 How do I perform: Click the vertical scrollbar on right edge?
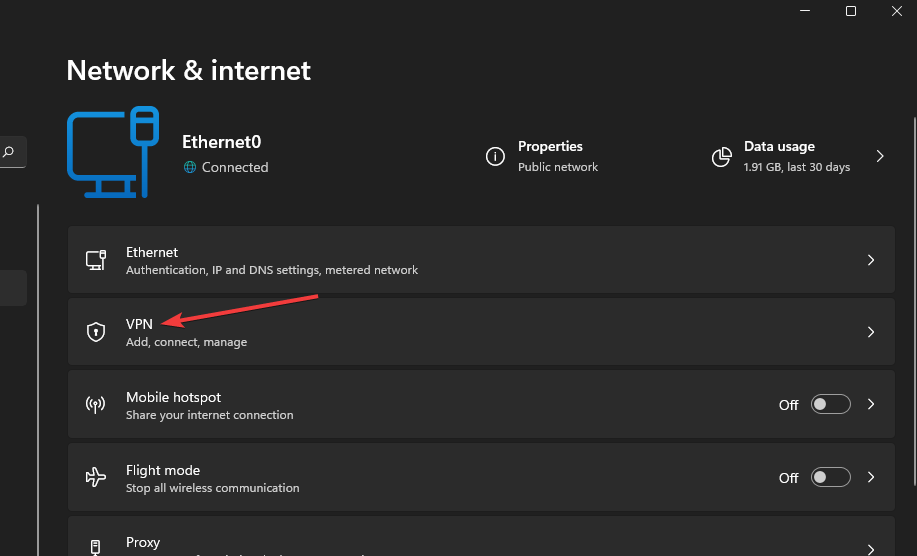click(x=914, y=301)
